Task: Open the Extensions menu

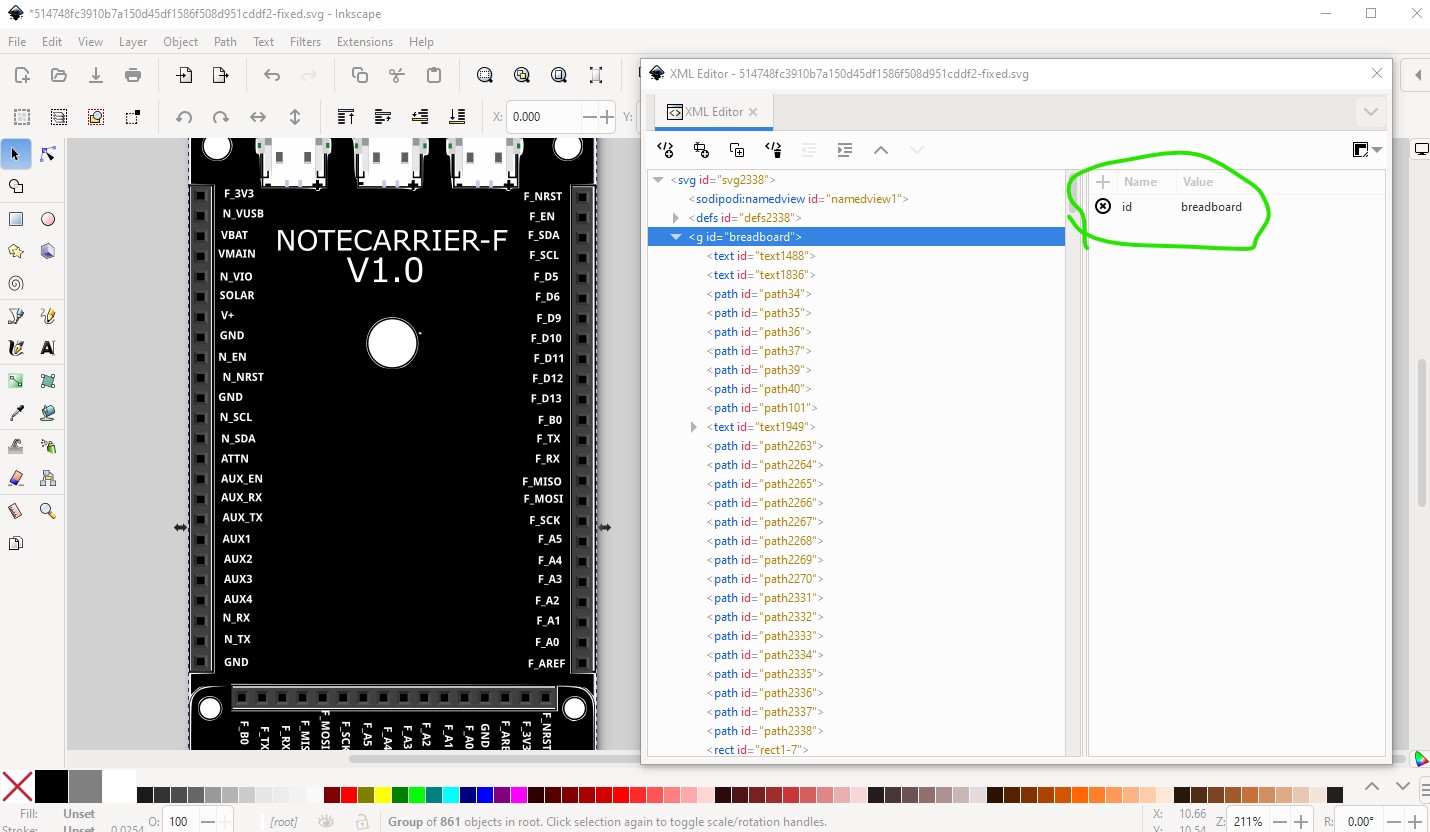Action: point(365,42)
